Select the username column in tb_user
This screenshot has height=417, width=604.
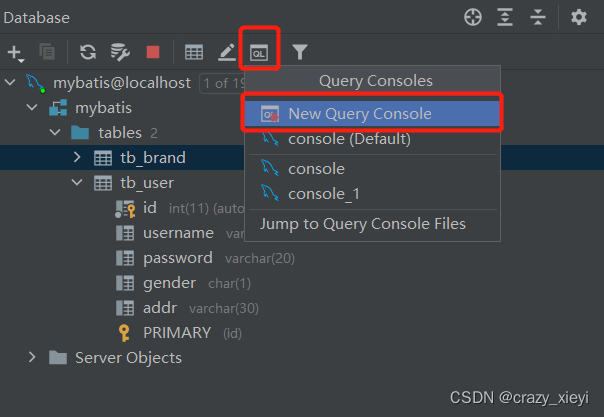178,233
